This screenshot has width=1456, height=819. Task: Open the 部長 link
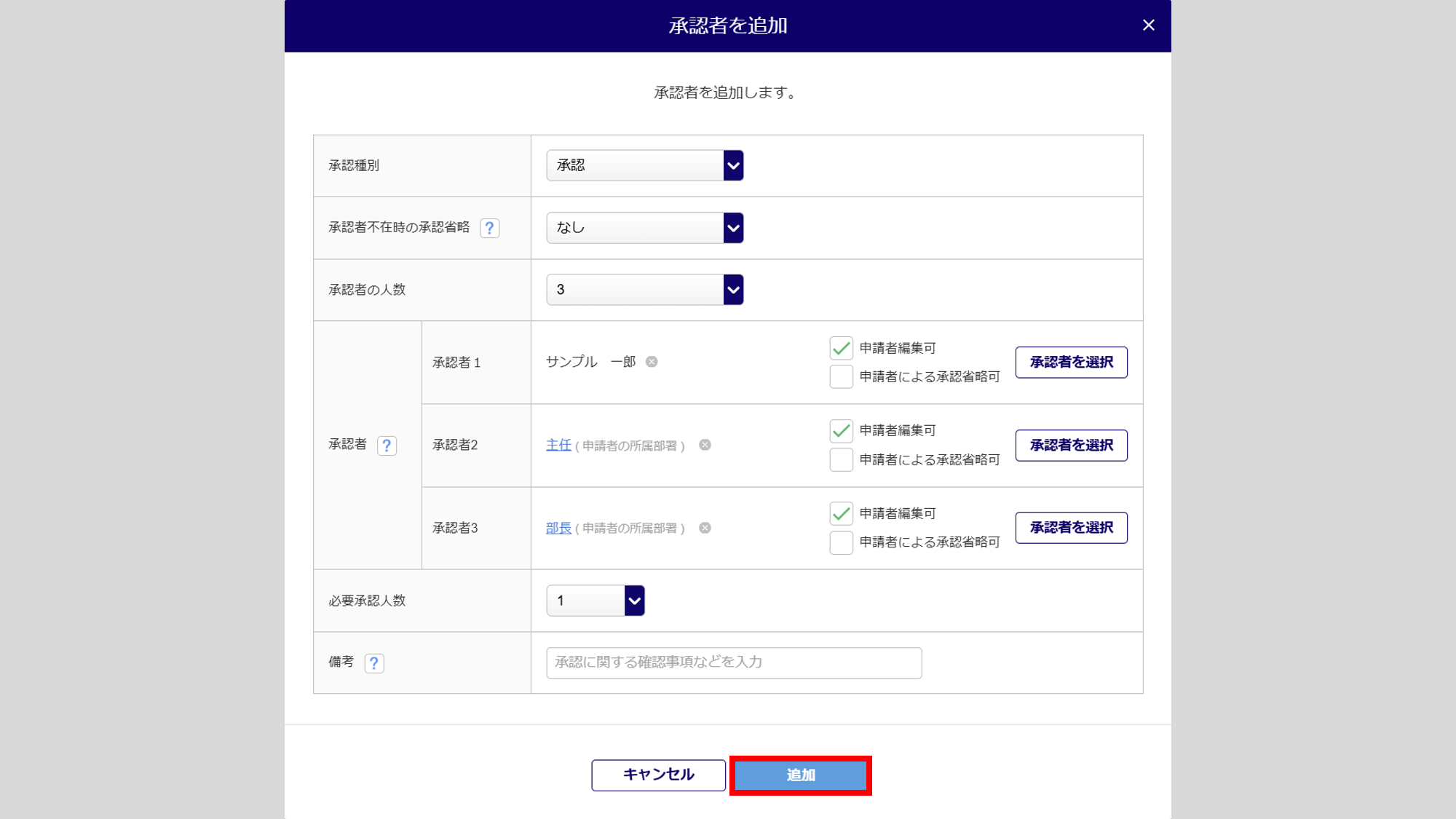(558, 528)
